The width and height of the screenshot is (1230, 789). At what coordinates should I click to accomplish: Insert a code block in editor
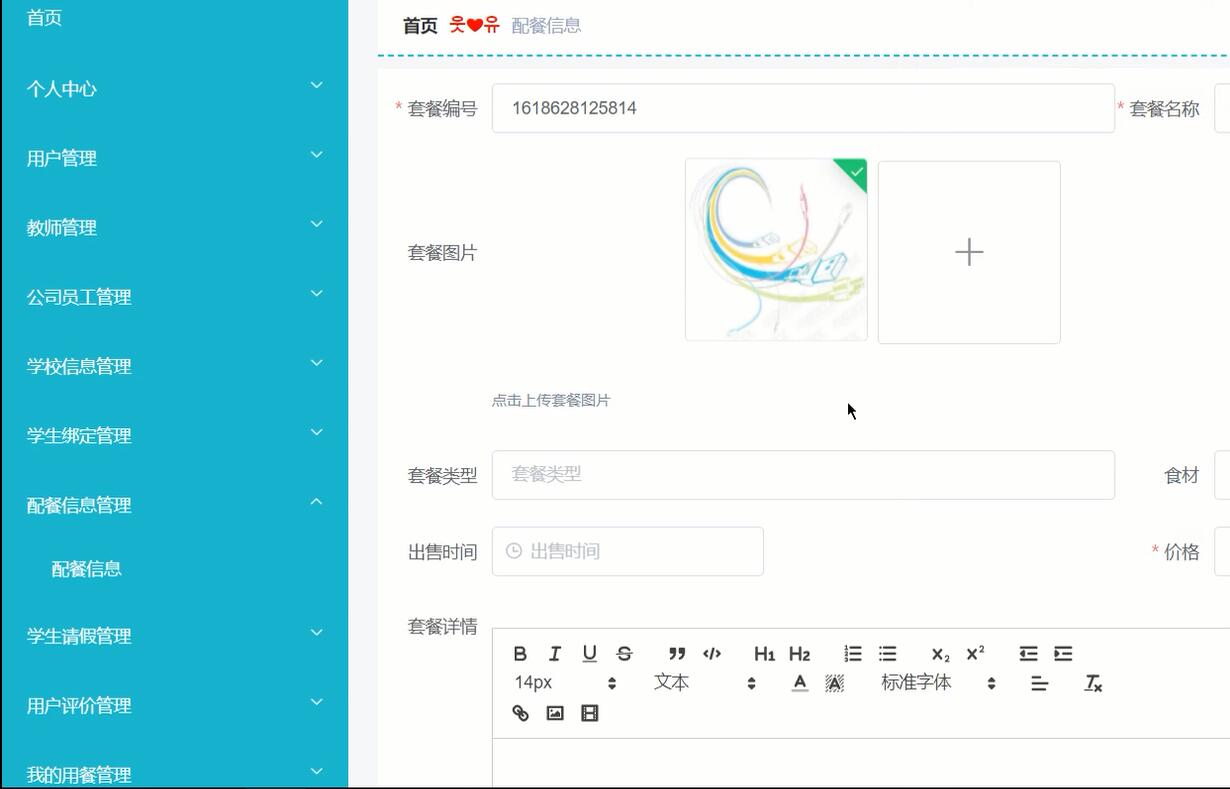(712, 654)
